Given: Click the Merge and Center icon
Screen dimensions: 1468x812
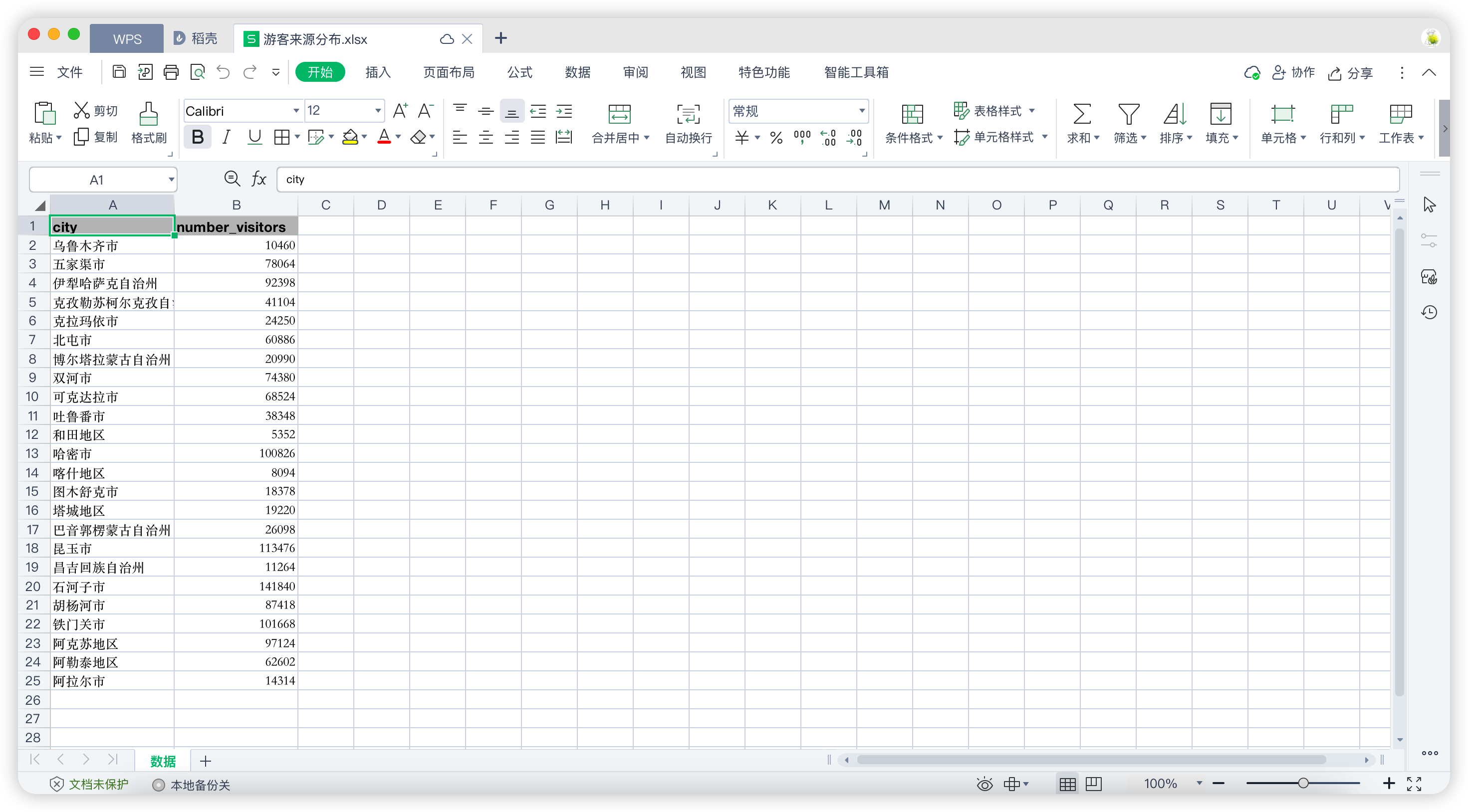Looking at the screenshot, I should (619, 113).
